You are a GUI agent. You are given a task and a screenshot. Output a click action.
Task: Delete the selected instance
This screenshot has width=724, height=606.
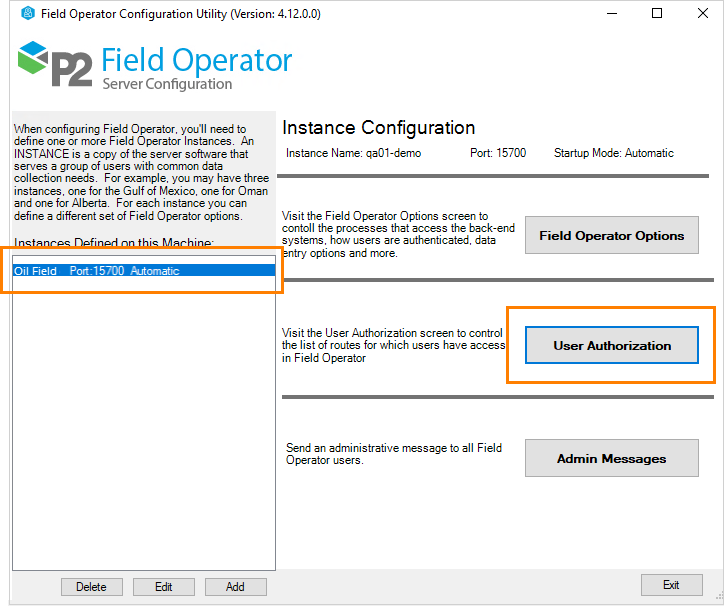pos(91,587)
